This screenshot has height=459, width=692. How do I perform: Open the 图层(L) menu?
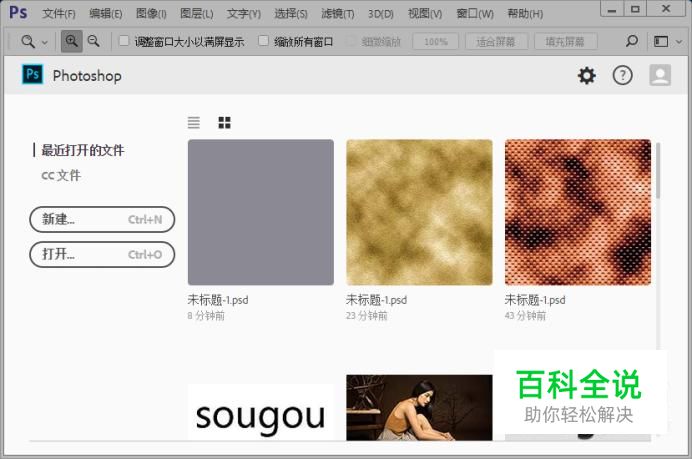[197, 14]
